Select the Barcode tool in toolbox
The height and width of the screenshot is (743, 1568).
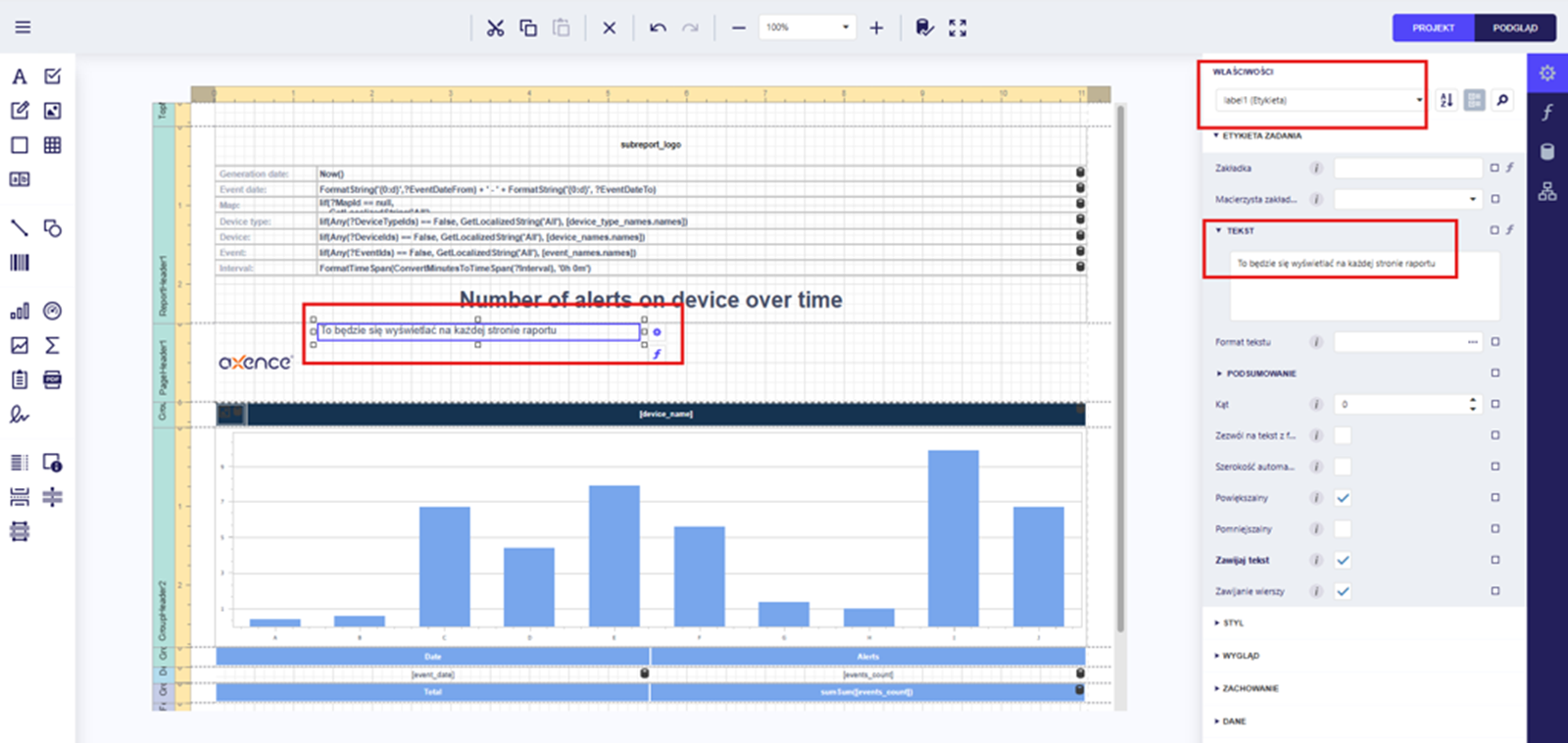[20, 263]
